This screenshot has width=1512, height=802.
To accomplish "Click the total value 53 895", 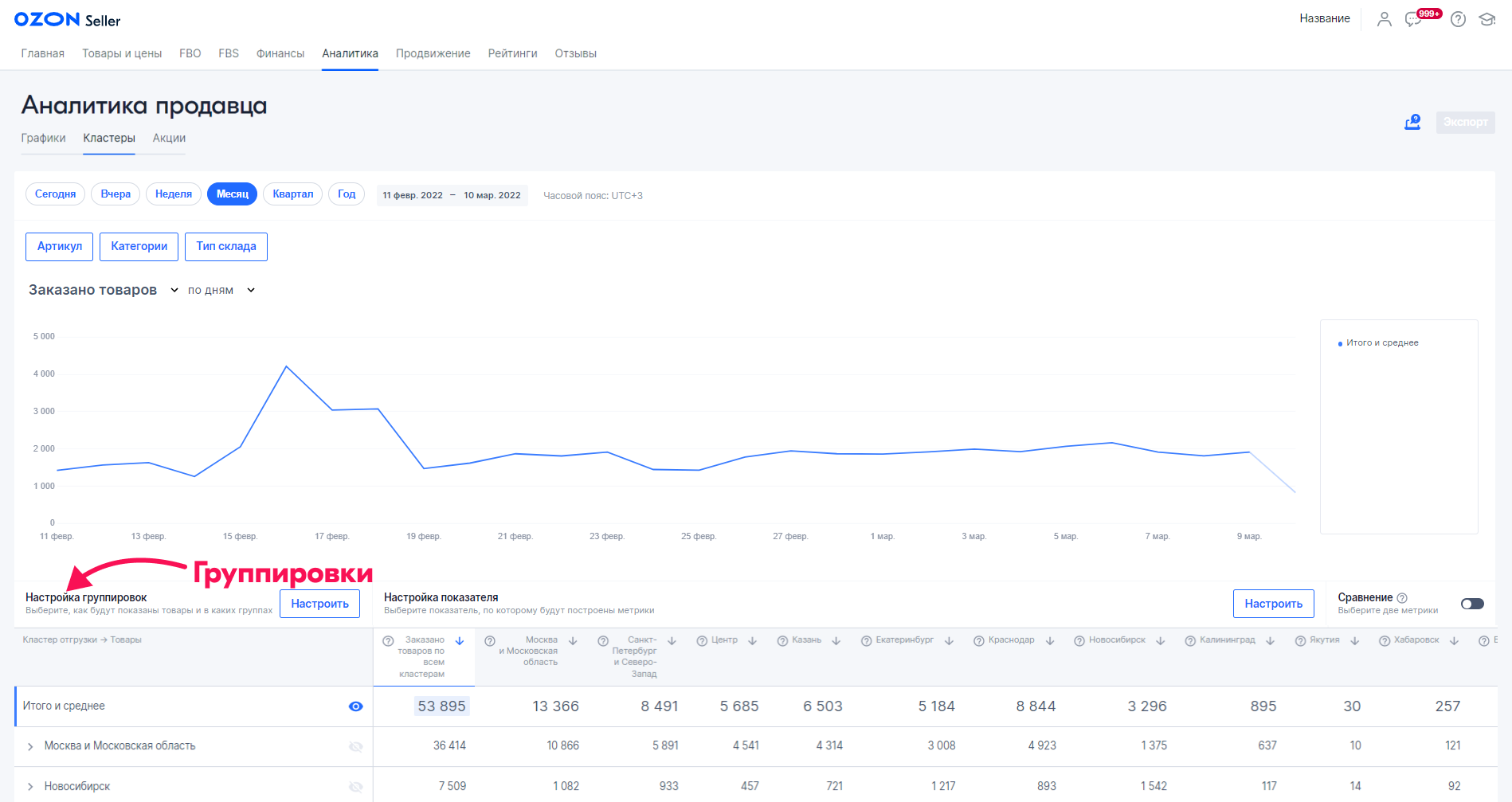I will [x=441, y=706].
